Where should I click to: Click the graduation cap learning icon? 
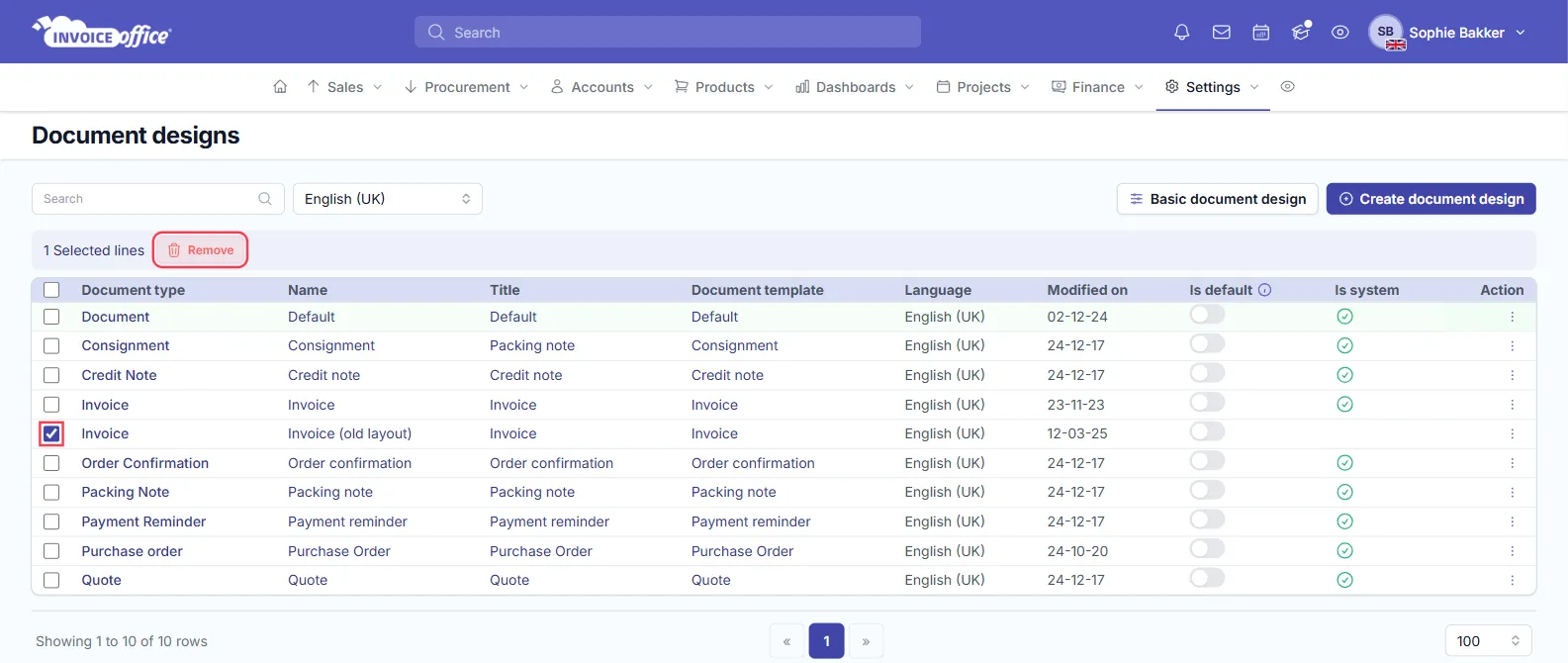coord(1300,33)
